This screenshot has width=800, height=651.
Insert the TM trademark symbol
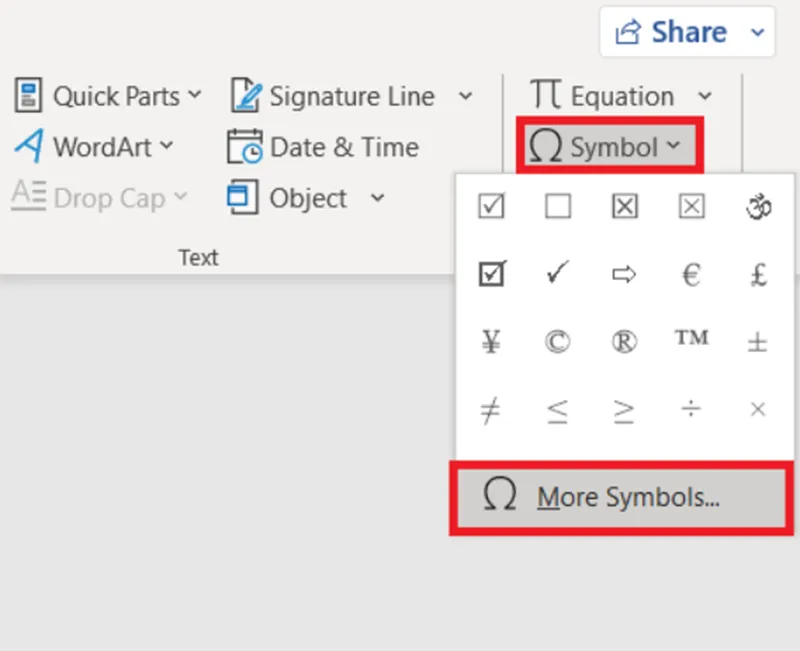[x=691, y=339]
